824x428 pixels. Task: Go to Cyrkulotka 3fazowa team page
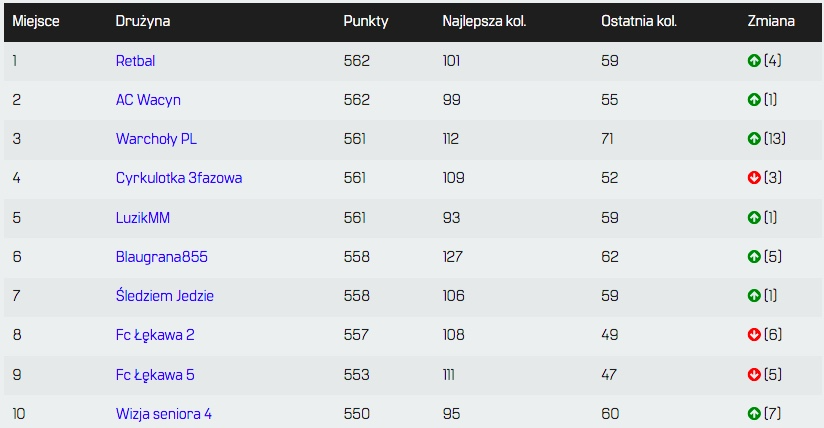coord(178,178)
